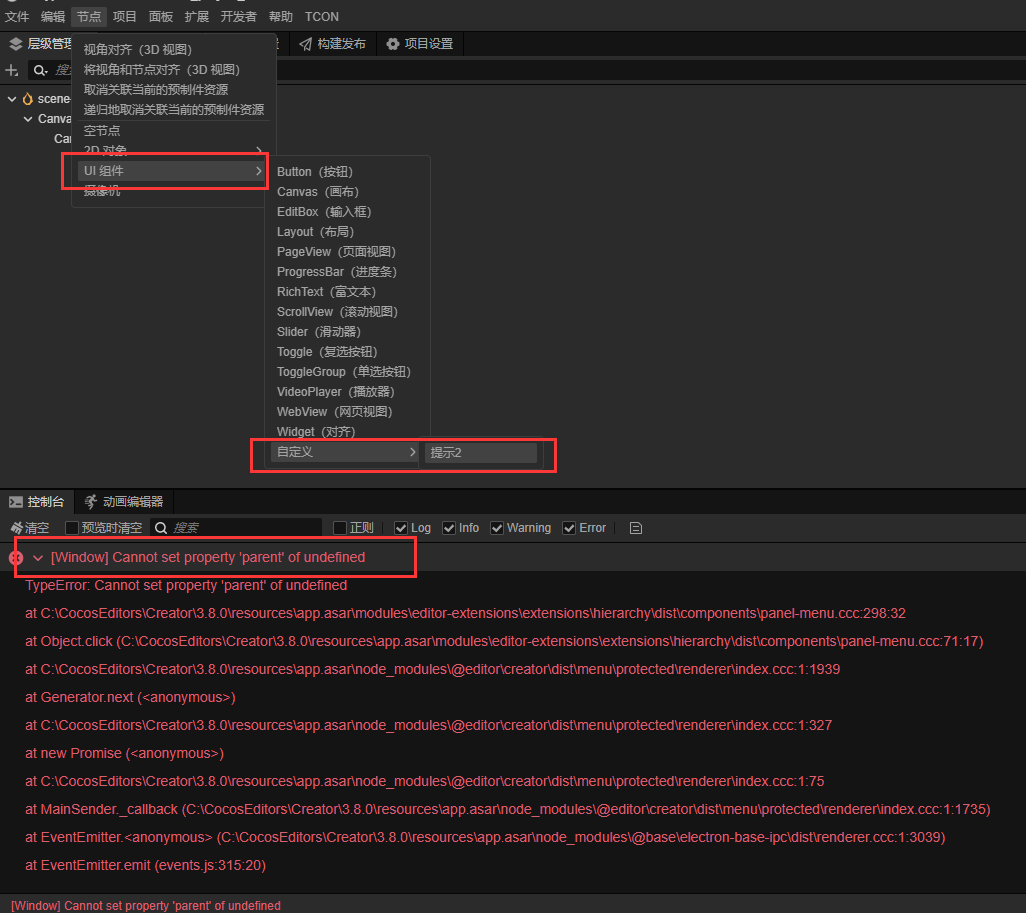This screenshot has width=1026, height=913.
Task: Create a ToggleGroup (单选按钮) component
Action: click(x=344, y=372)
